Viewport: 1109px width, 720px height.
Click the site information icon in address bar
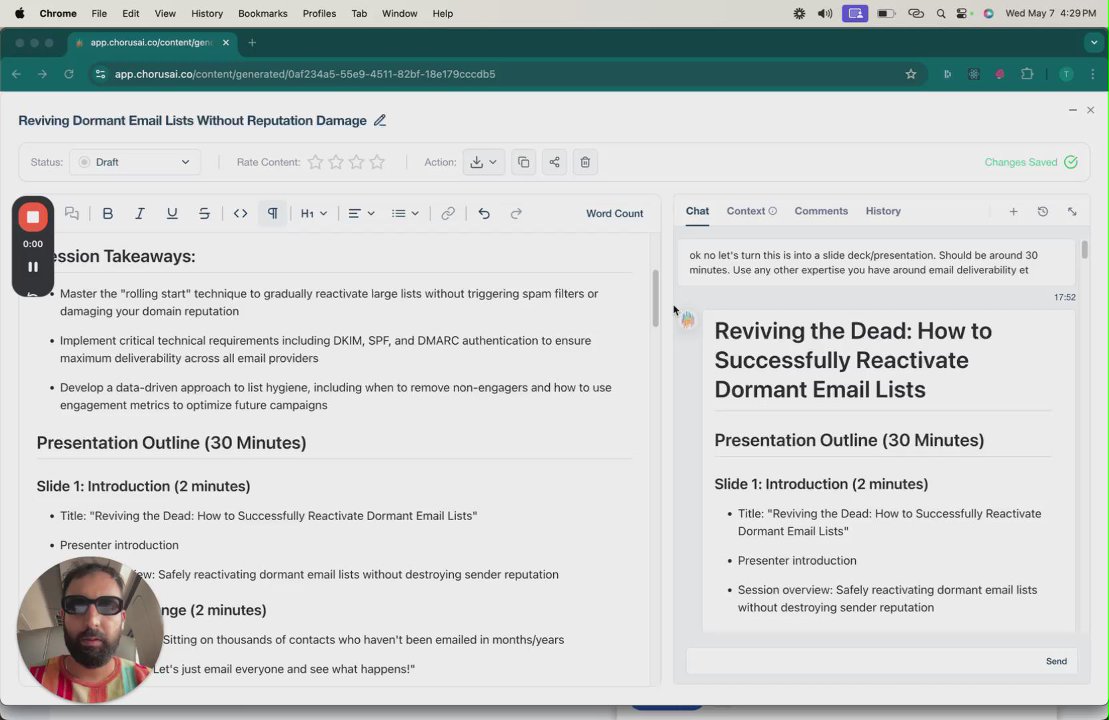100,74
